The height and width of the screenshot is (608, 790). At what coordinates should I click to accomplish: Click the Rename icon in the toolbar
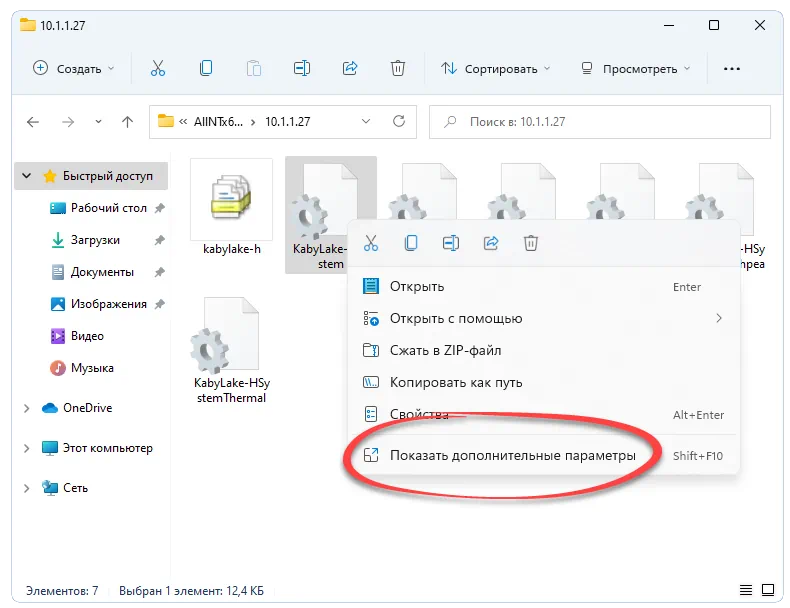coord(302,68)
